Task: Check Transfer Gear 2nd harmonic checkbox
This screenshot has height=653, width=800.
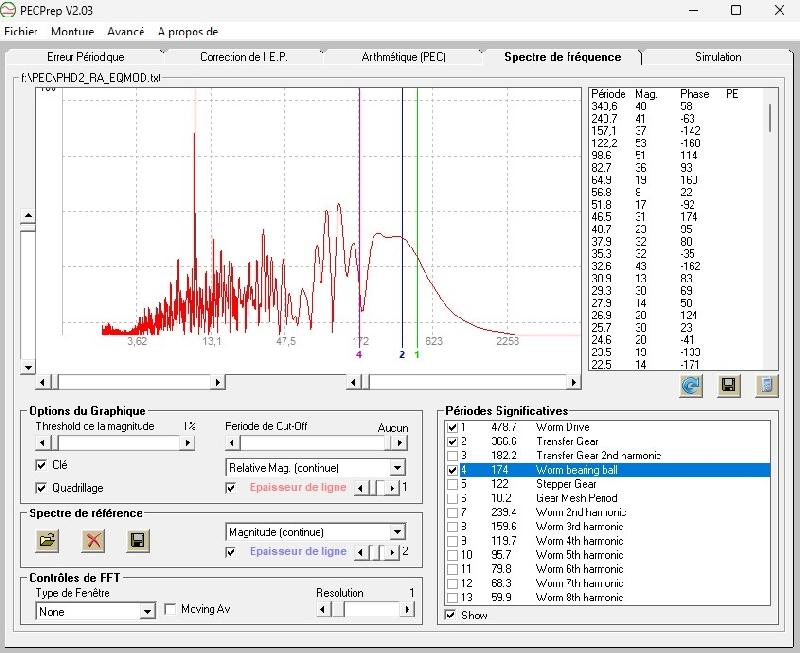Action: (x=452, y=456)
